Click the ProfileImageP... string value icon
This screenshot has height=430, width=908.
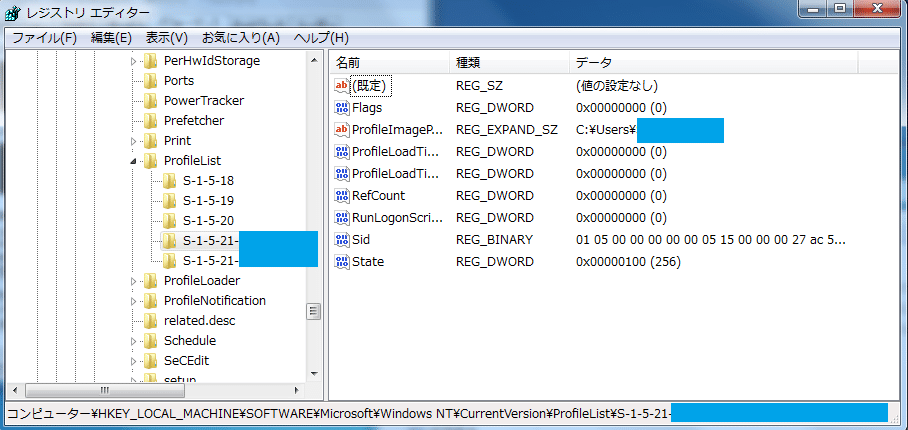coord(342,130)
